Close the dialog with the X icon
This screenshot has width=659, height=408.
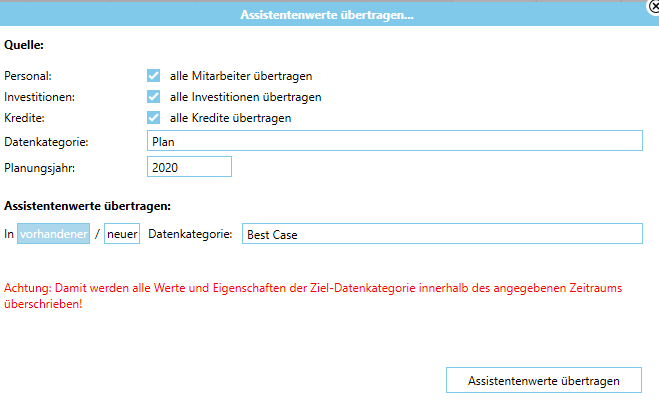[654, 7]
